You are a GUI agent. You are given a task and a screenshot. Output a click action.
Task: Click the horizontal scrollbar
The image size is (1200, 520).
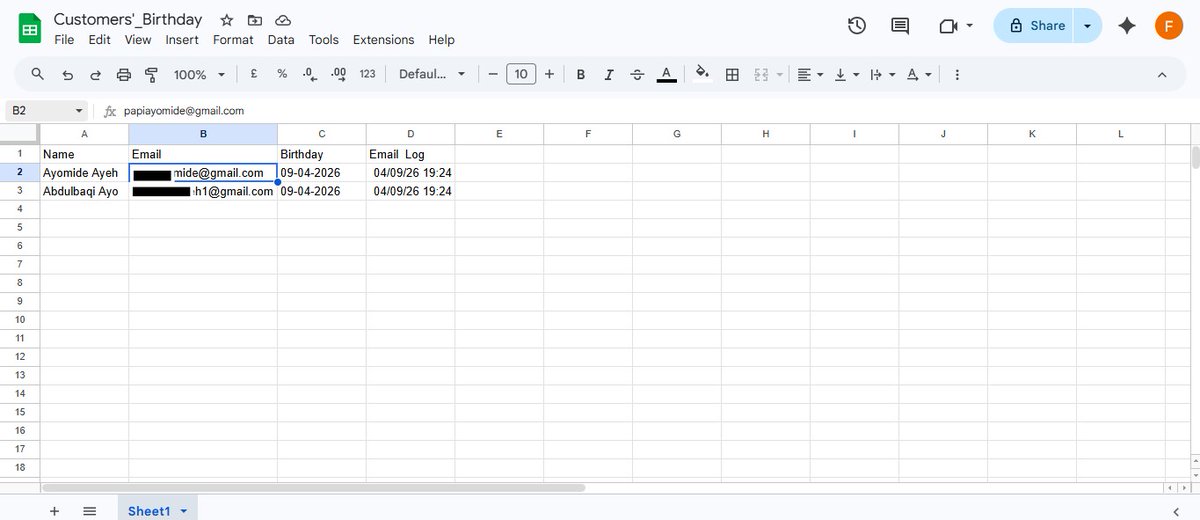(x=313, y=488)
